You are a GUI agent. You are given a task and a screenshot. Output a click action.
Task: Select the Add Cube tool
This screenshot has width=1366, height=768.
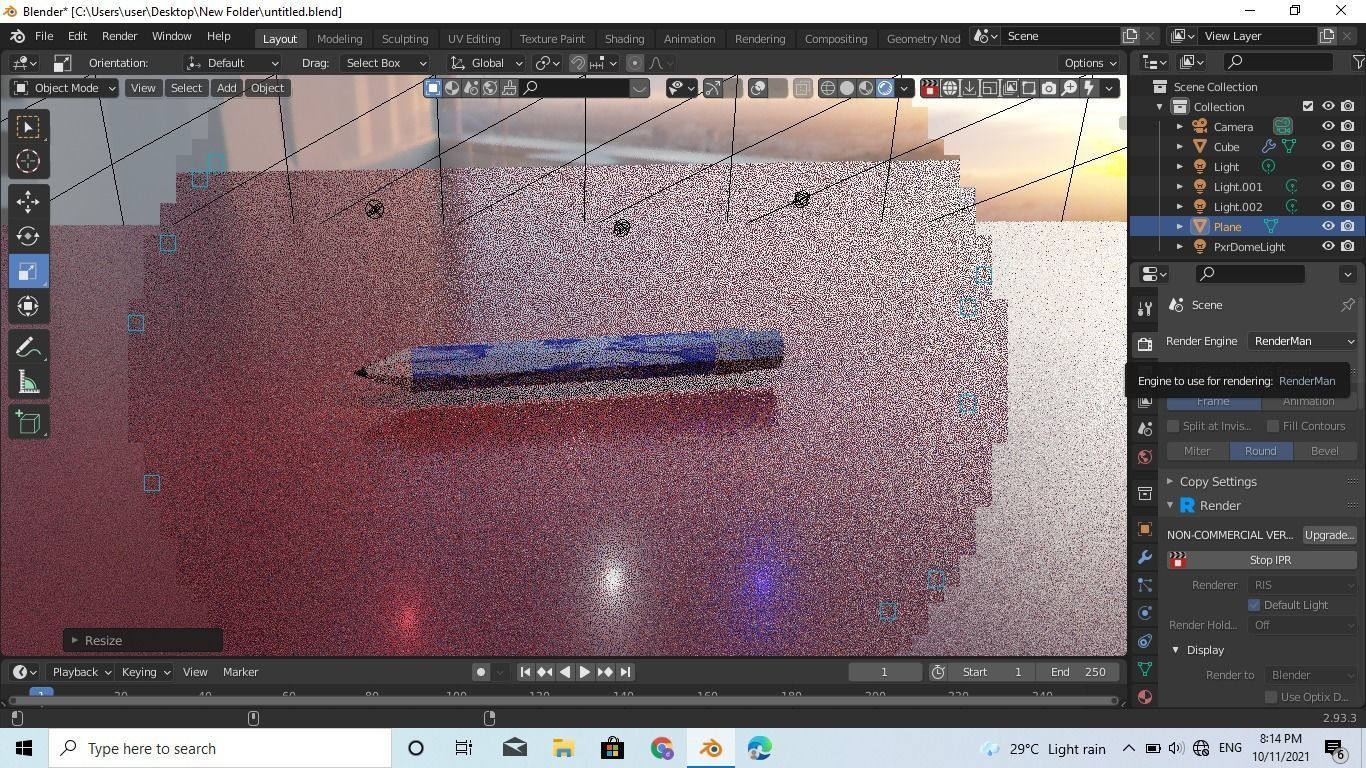[28, 423]
